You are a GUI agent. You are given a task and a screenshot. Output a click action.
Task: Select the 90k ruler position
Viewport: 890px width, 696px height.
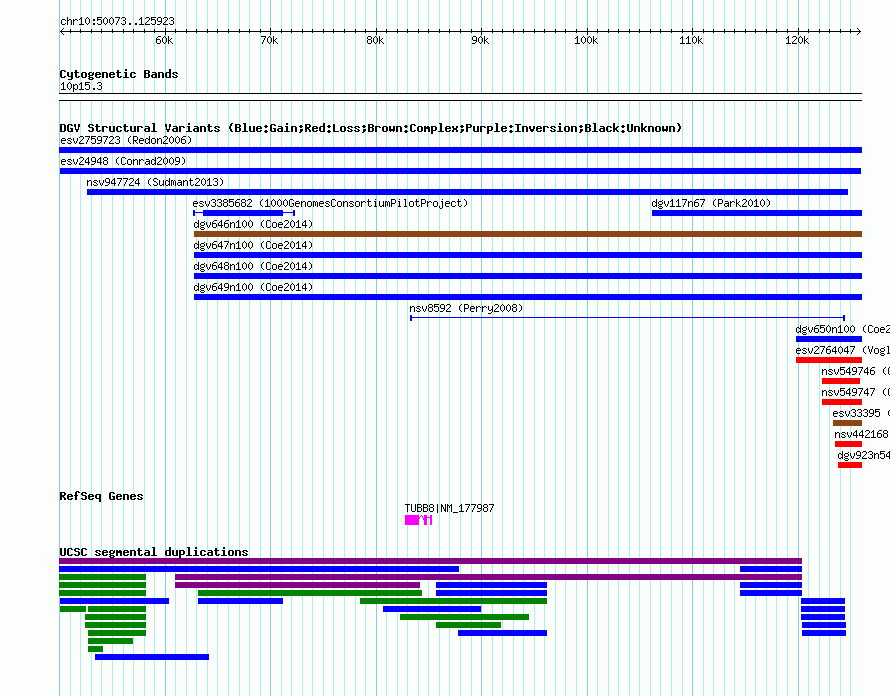coord(480,40)
